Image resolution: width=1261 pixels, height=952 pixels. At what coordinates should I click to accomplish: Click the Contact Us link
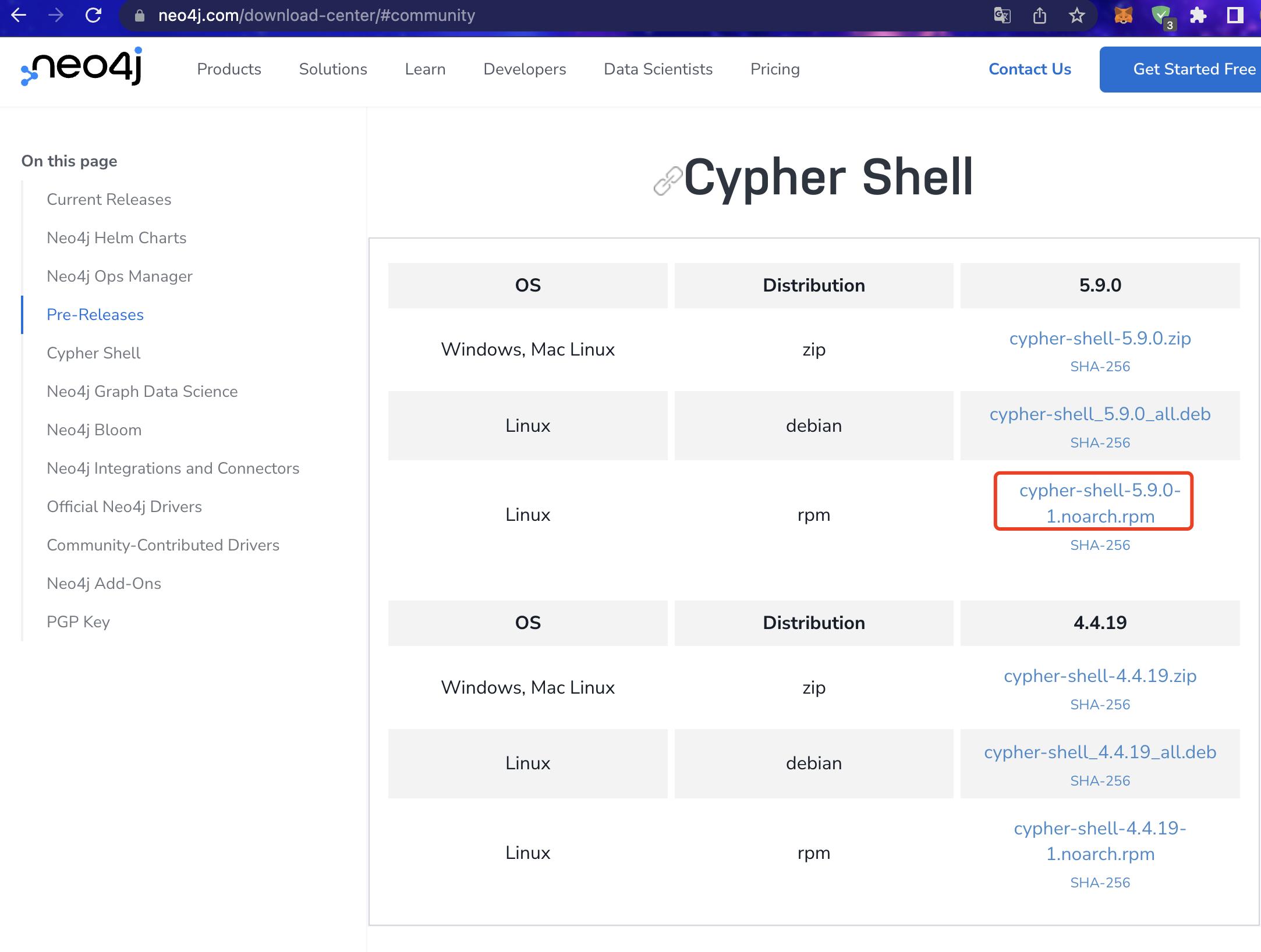tap(1029, 69)
